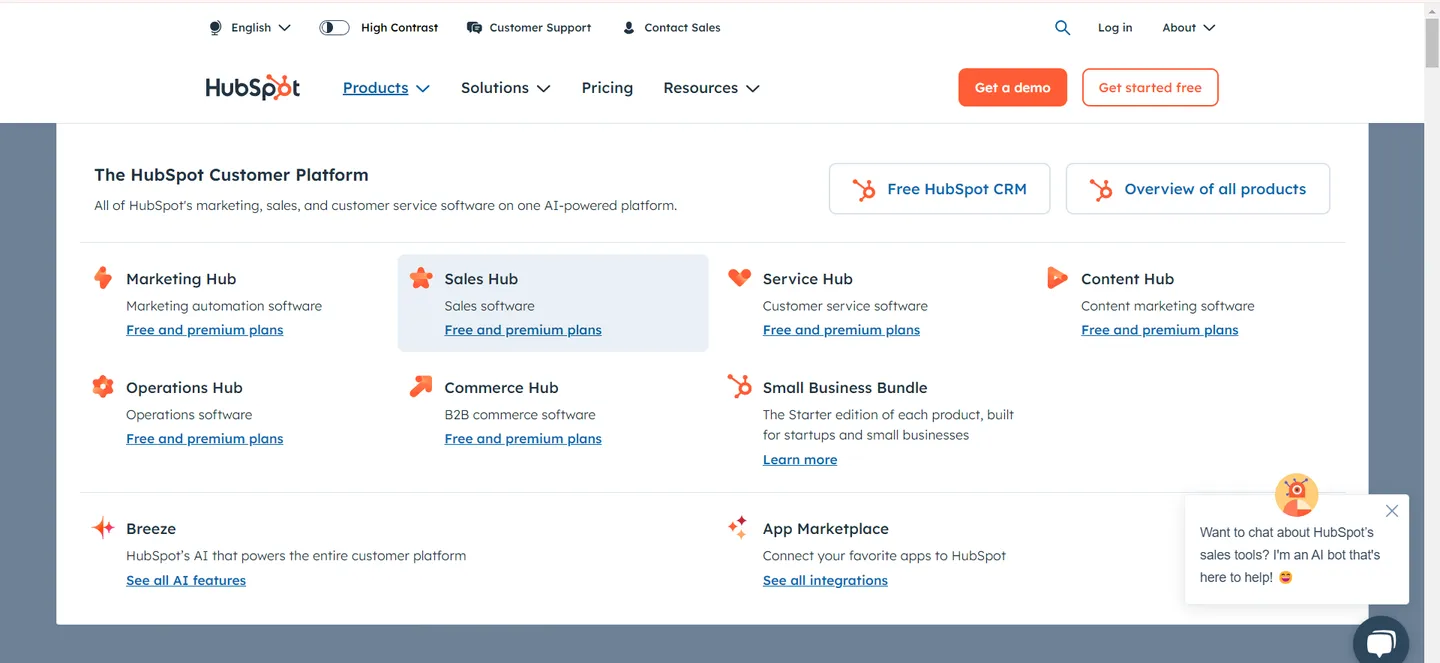1440x663 pixels.
Task: Click the Breeze sparkle icon
Action: (103, 528)
